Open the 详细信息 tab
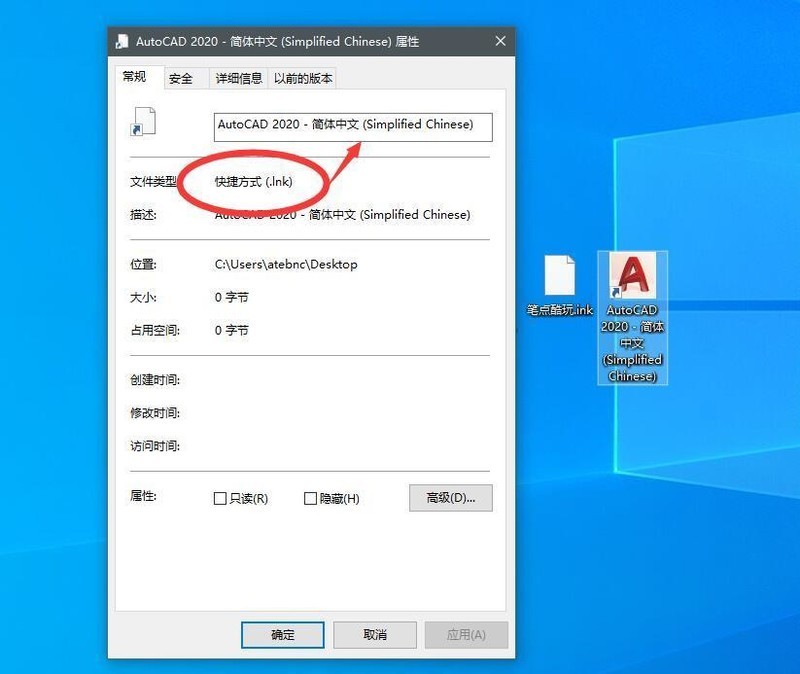Screen dimensions: 800x674 pos(238,77)
